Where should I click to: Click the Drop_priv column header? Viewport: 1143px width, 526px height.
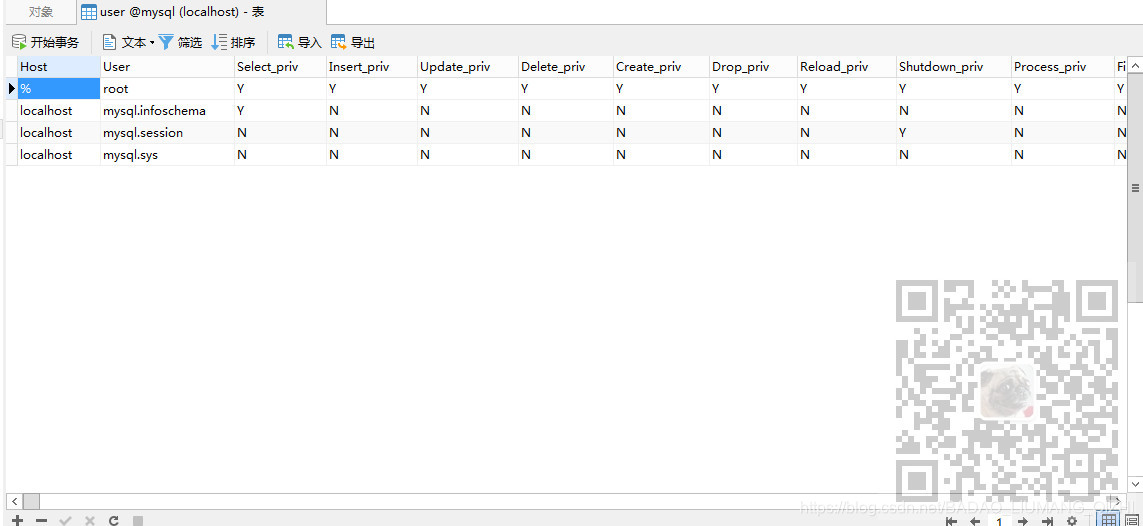click(753, 66)
